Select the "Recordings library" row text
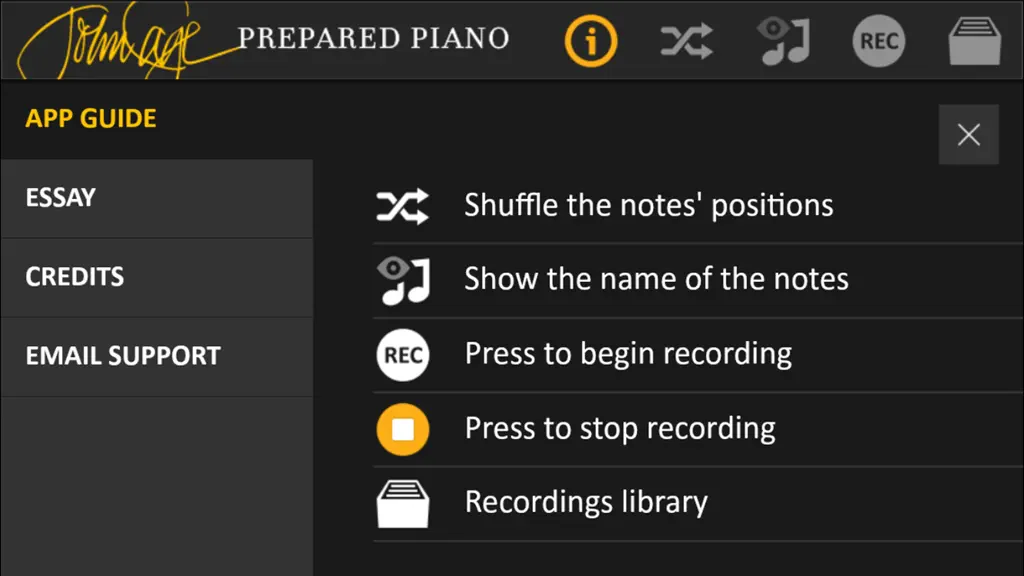 click(x=586, y=502)
